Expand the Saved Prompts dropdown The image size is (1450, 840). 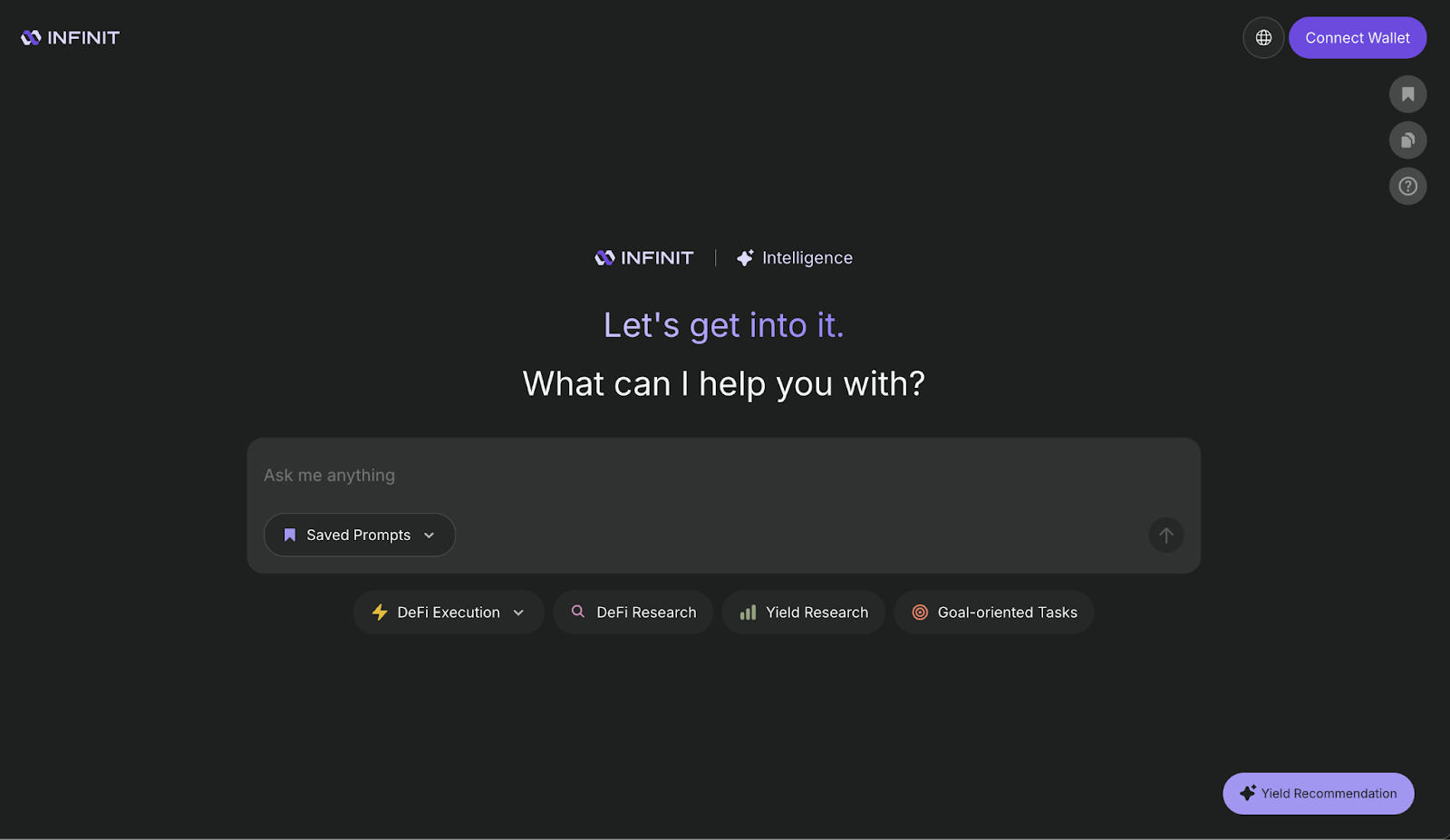(360, 536)
